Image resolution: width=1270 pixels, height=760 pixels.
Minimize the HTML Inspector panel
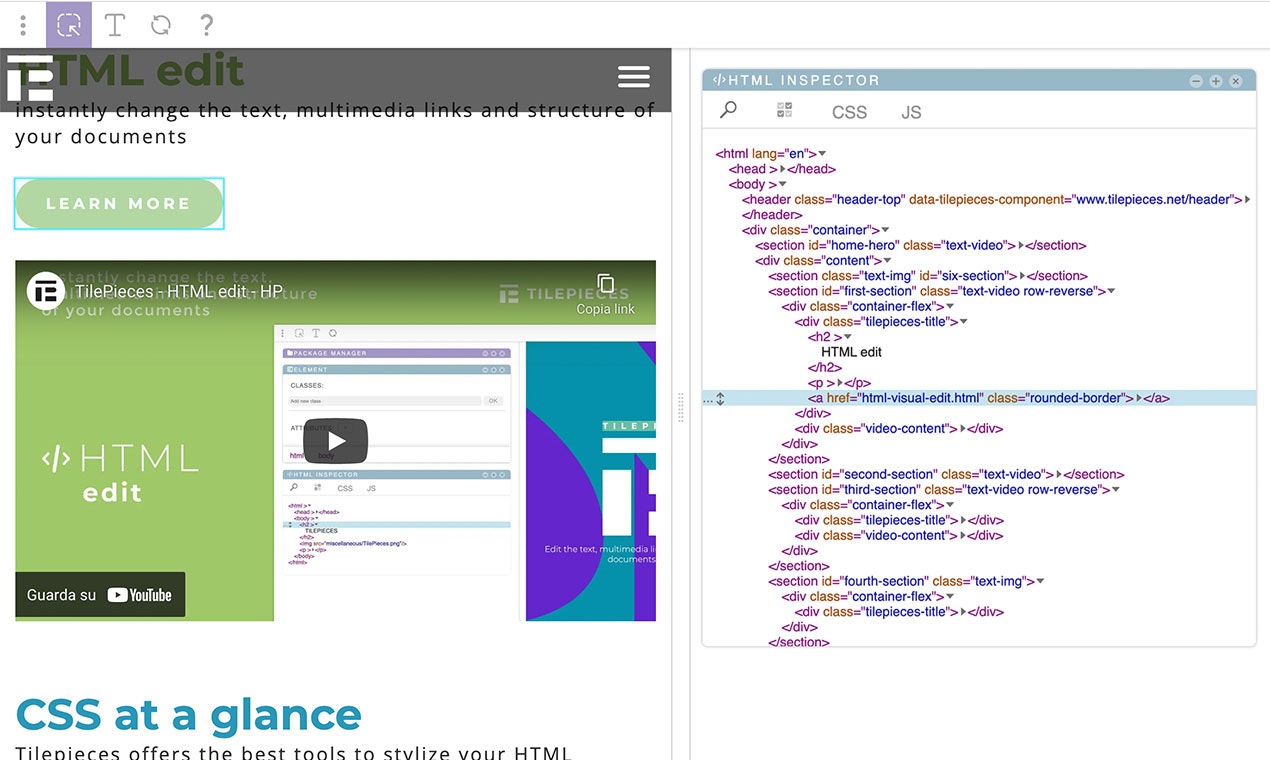pyautogui.click(x=1196, y=81)
